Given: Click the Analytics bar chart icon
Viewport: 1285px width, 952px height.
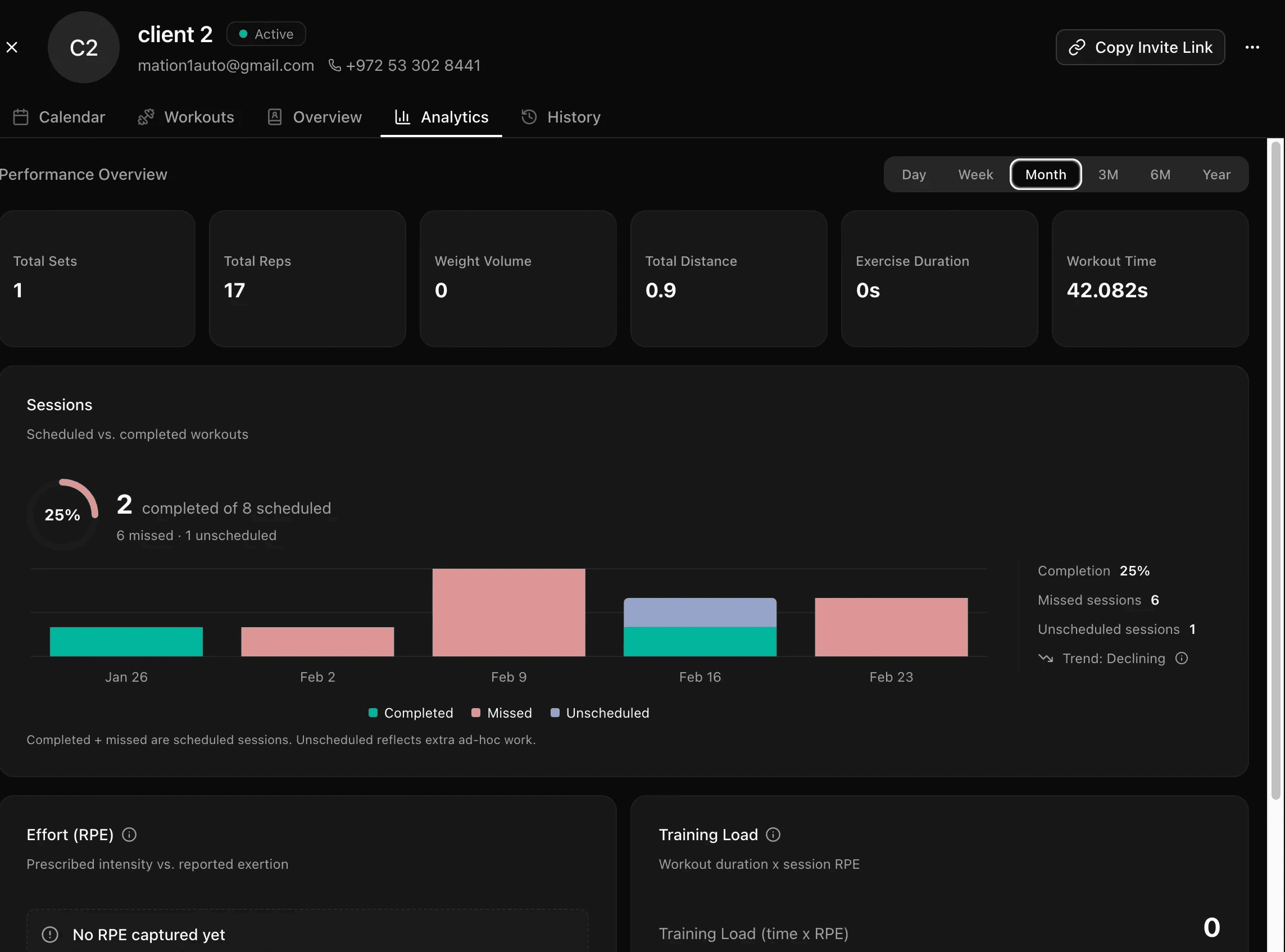Looking at the screenshot, I should pyautogui.click(x=403, y=117).
